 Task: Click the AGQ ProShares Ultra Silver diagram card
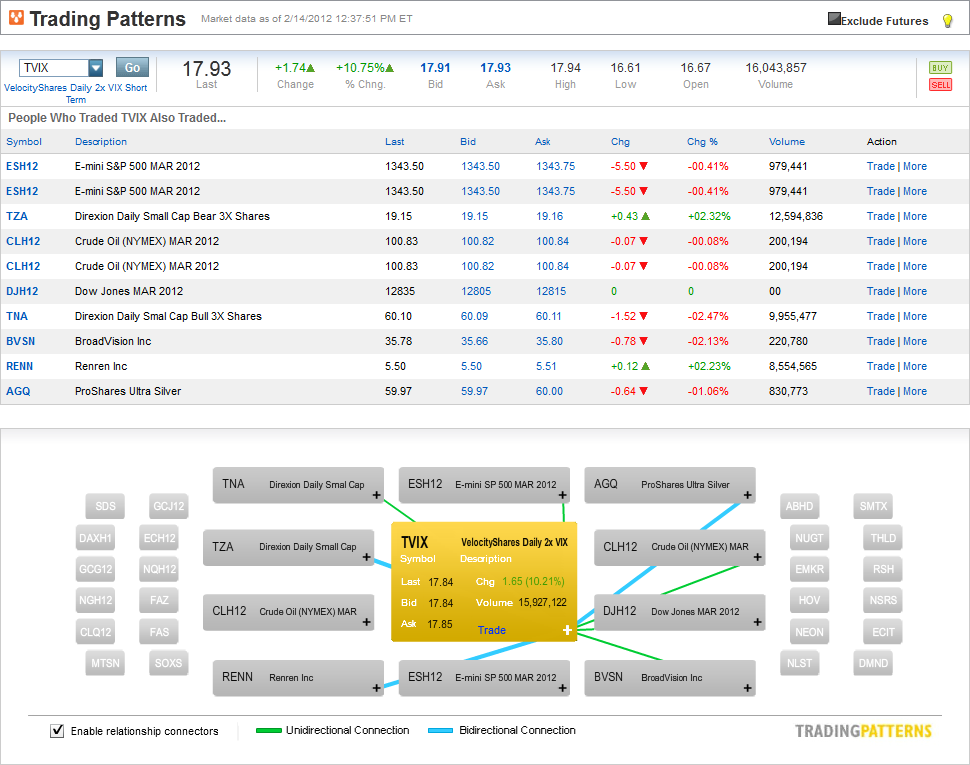[670, 485]
